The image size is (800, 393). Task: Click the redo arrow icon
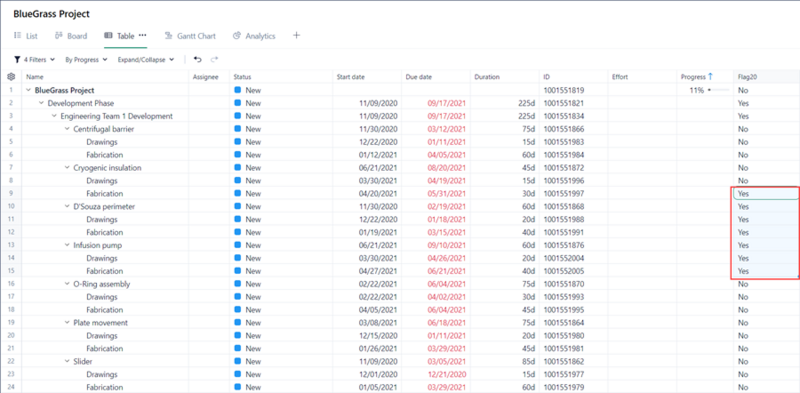pos(214,59)
